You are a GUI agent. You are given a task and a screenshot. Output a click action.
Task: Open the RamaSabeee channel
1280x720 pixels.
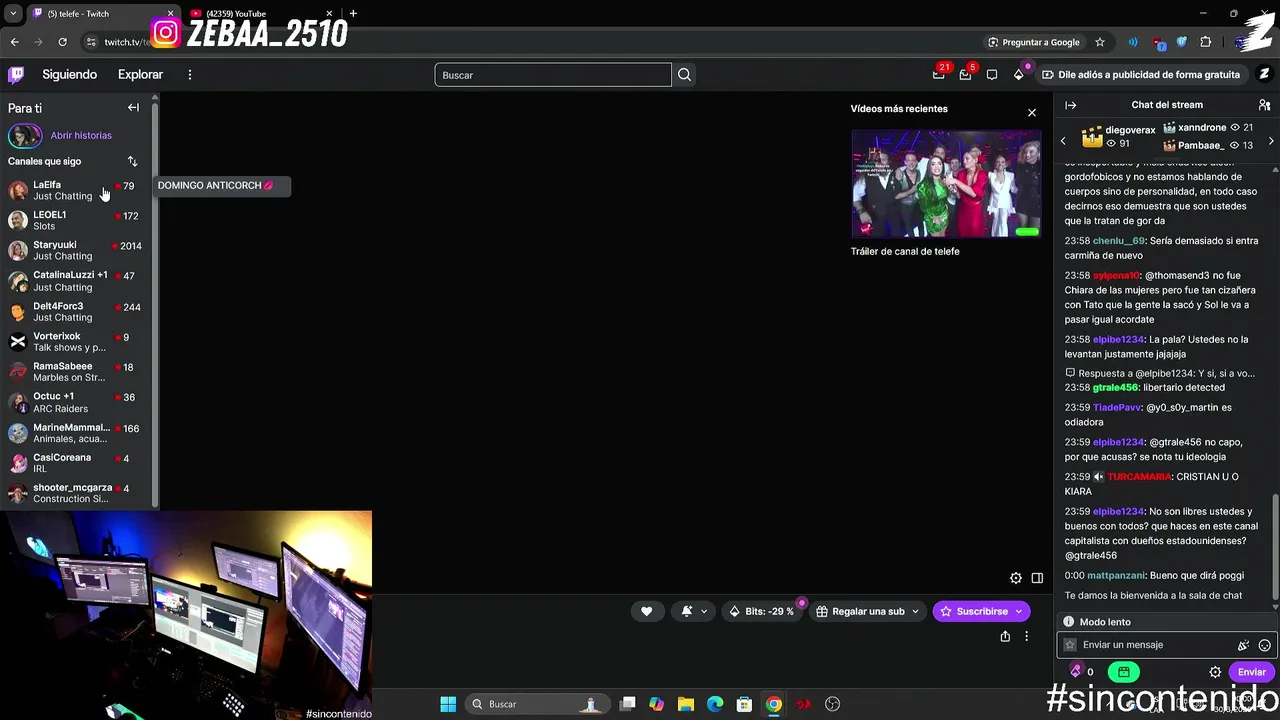pyautogui.click(x=76, y=372)
